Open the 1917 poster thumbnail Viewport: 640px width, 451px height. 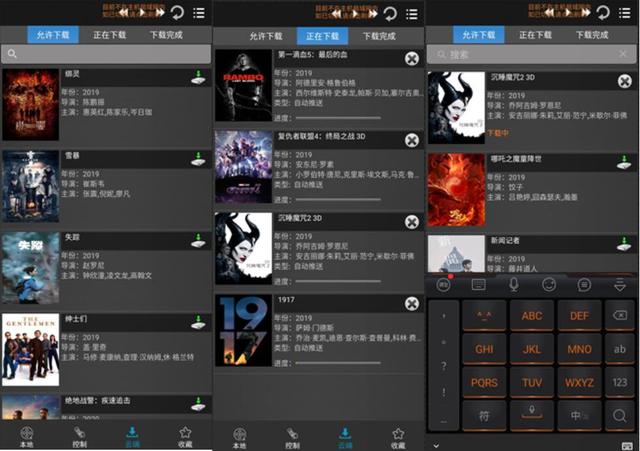(244, 330)
